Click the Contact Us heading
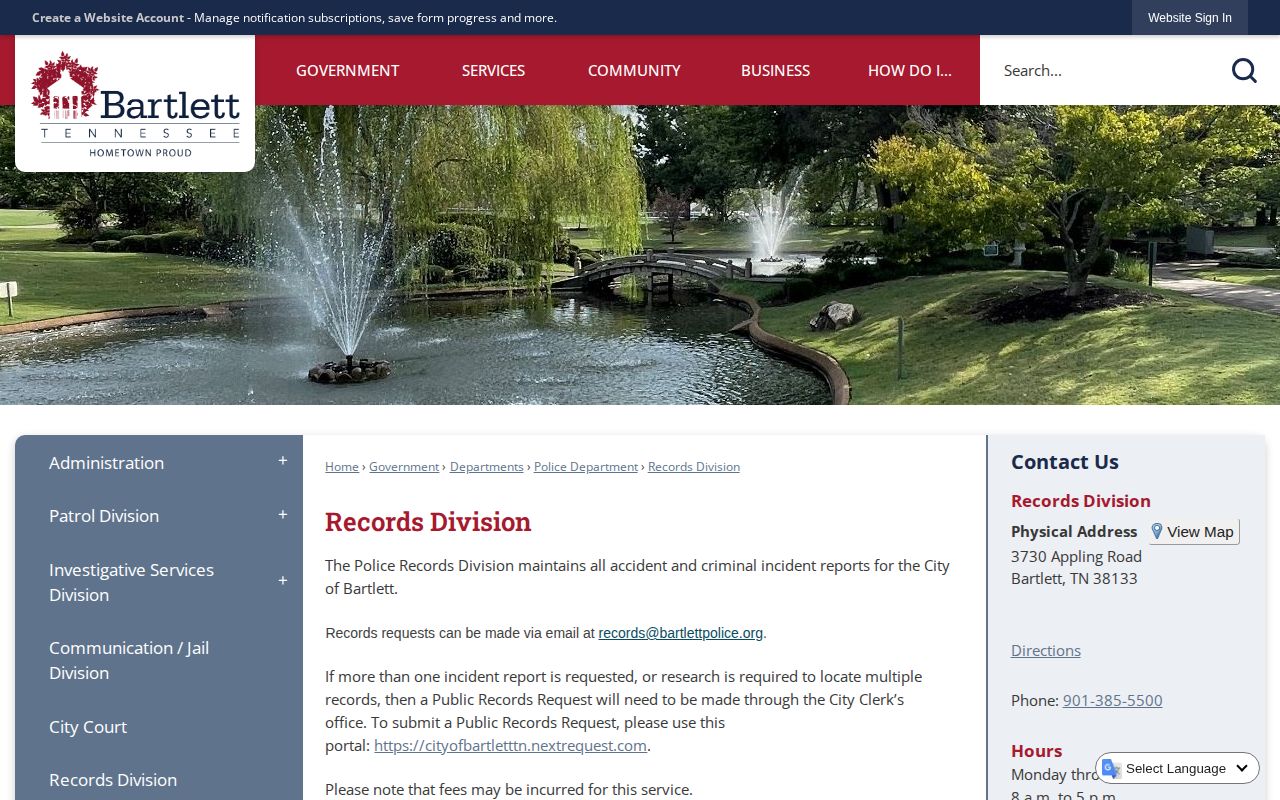 tap(1065, 462)
